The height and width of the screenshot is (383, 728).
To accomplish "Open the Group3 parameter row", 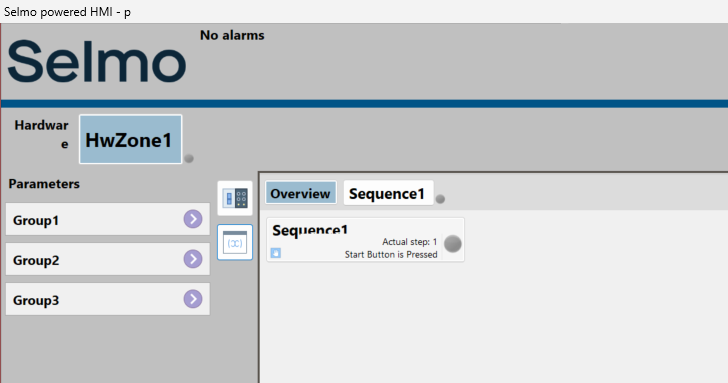I will tap(108, 299).
